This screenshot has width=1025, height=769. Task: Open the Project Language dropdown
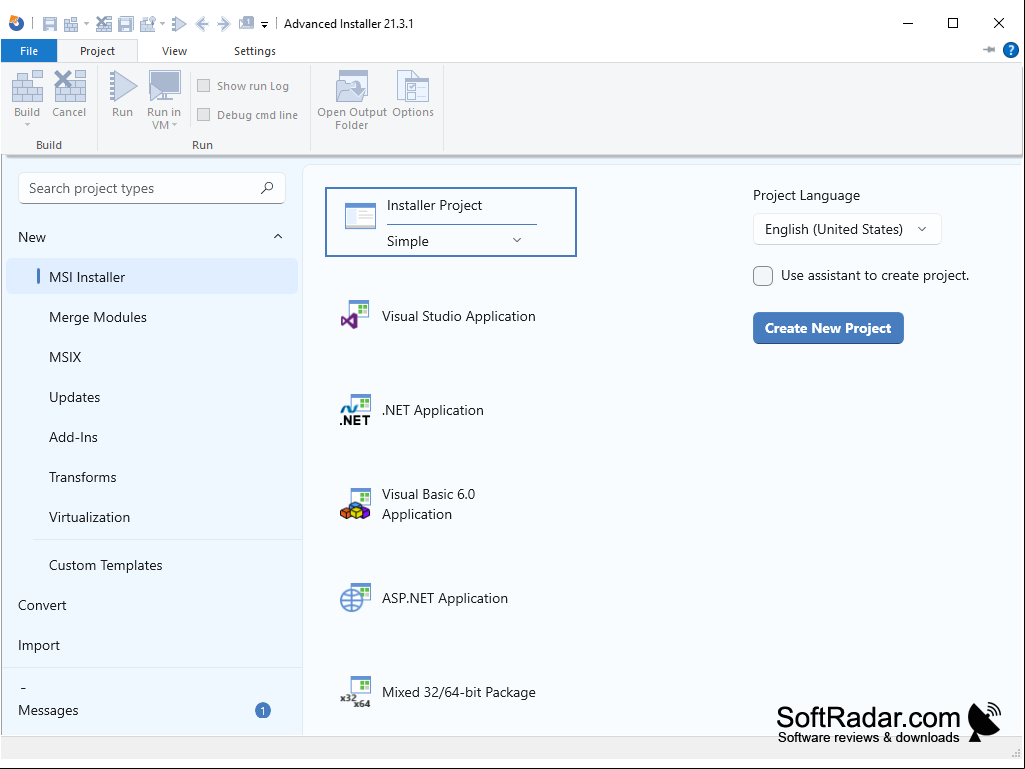847,230
